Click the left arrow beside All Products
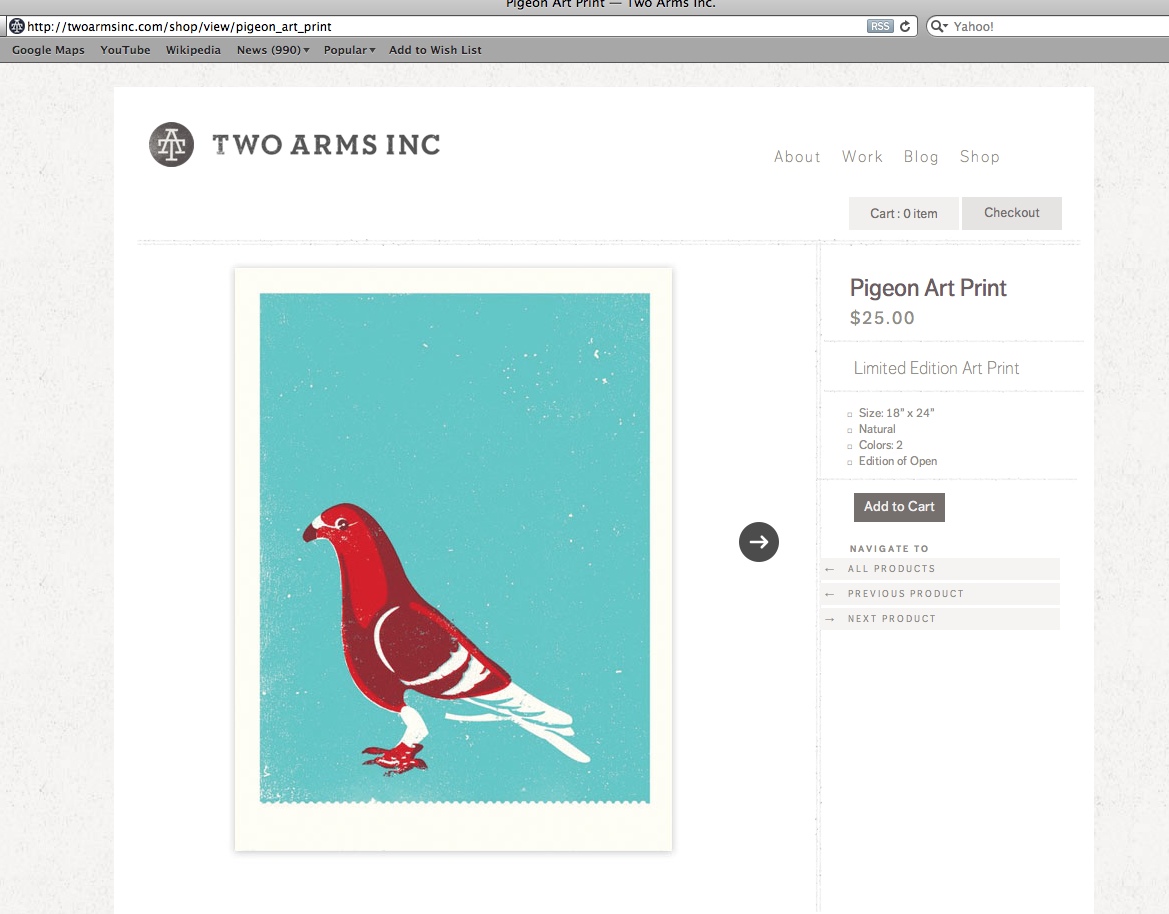 point(830,569)
